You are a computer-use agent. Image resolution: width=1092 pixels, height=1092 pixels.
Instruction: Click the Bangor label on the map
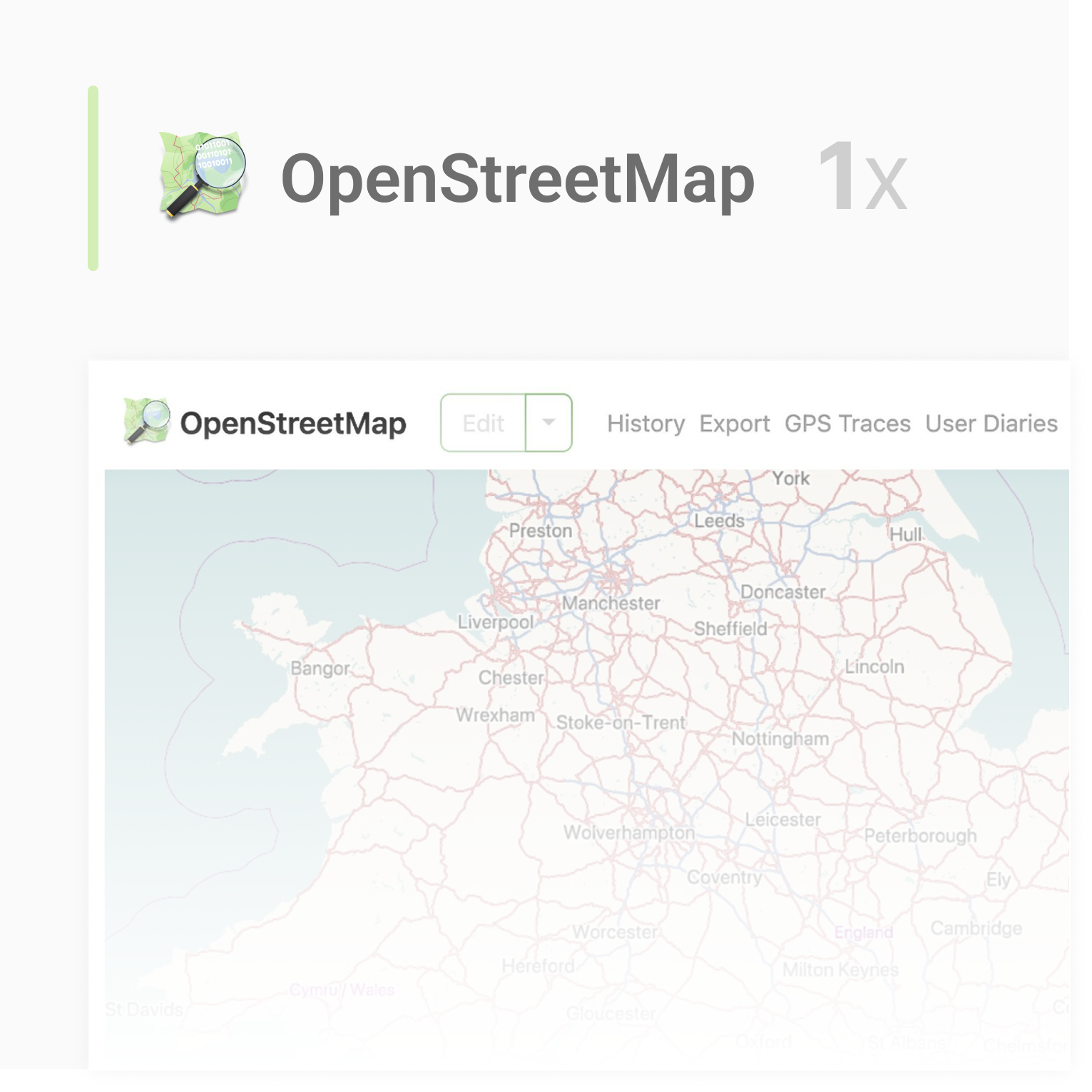coord(320,669)
